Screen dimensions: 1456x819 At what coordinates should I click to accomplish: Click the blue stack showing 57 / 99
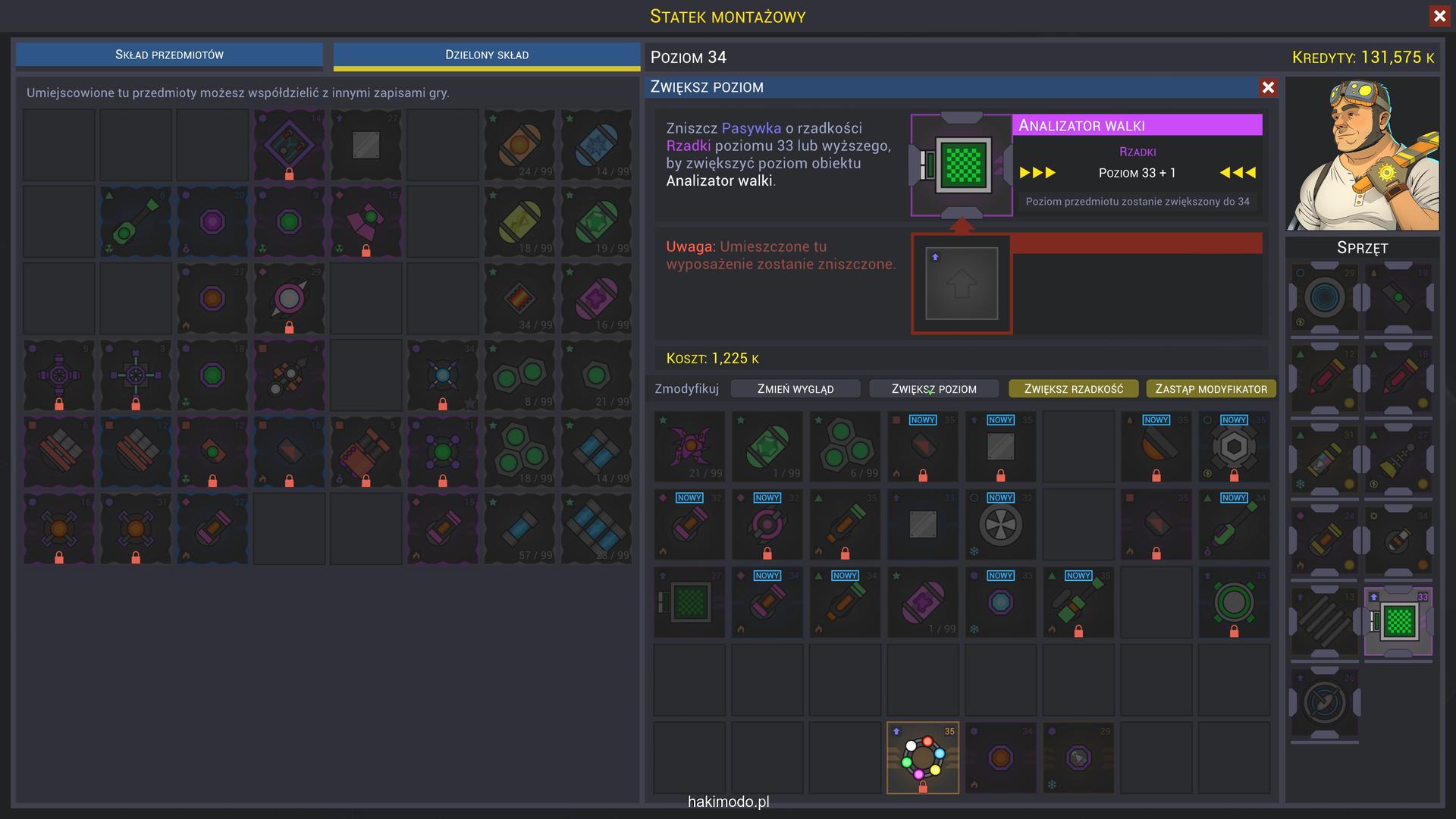coord(519,528)
